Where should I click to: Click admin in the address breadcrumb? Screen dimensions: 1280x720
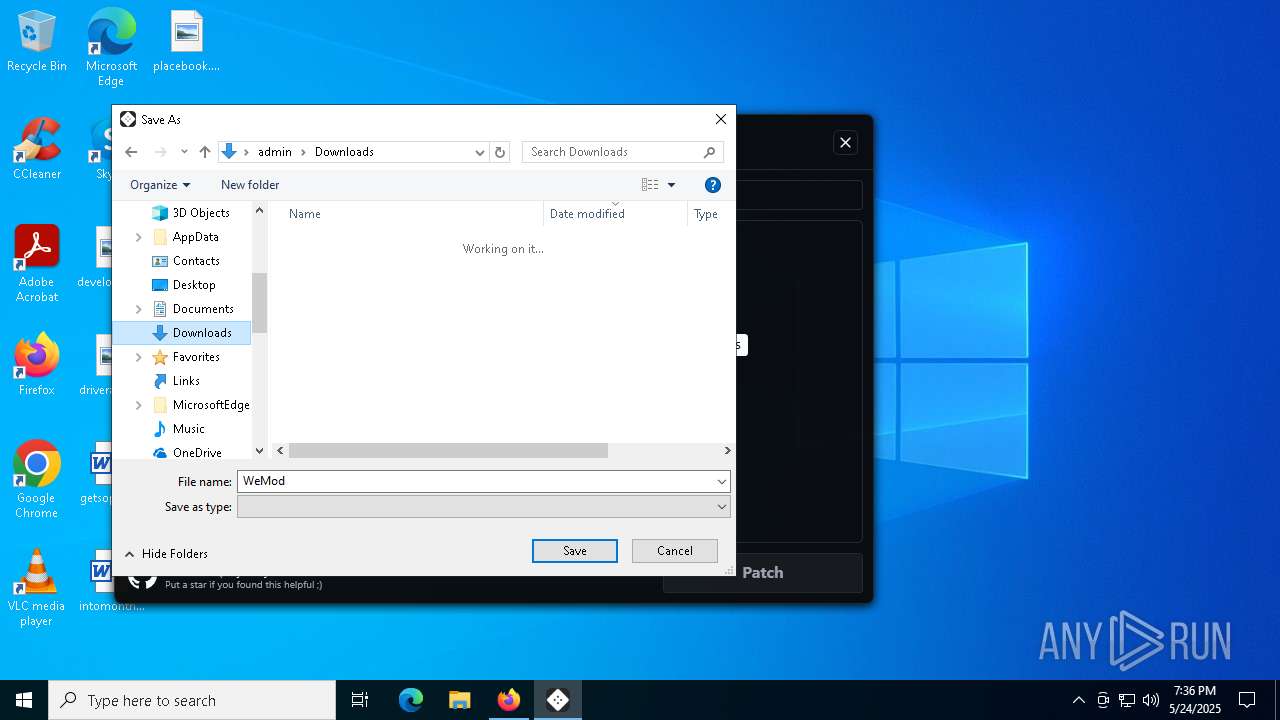click(275, 152)
